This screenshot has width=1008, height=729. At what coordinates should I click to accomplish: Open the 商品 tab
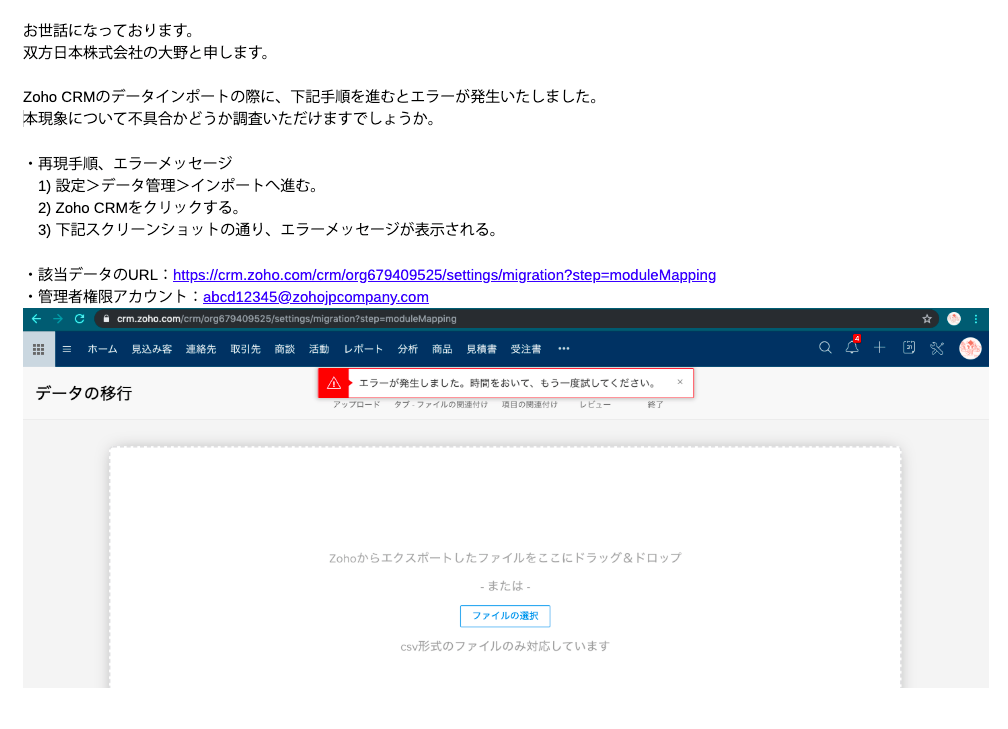442,349
